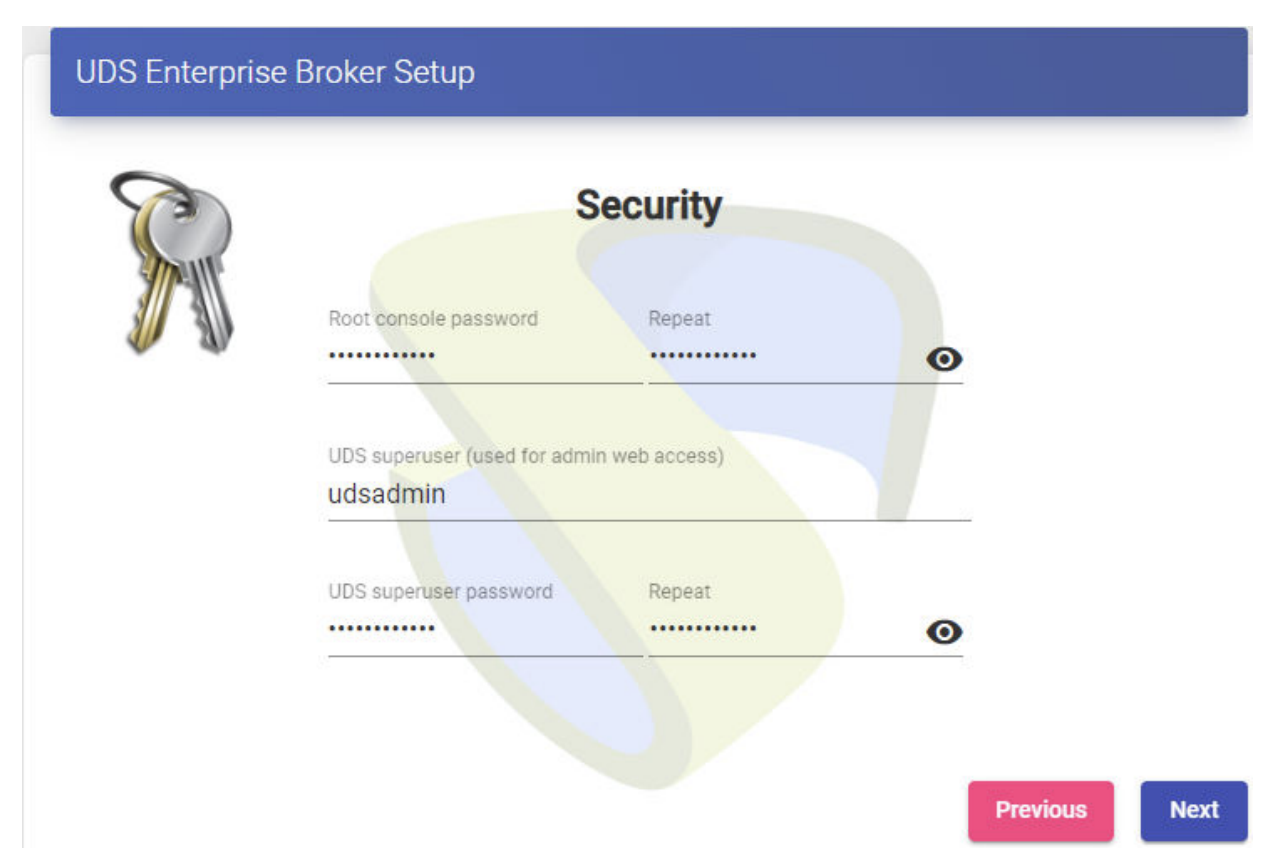Click the UDS superuser admin web access label
The height and width of the screenshot is (864, 1272).
click(526, 456)
